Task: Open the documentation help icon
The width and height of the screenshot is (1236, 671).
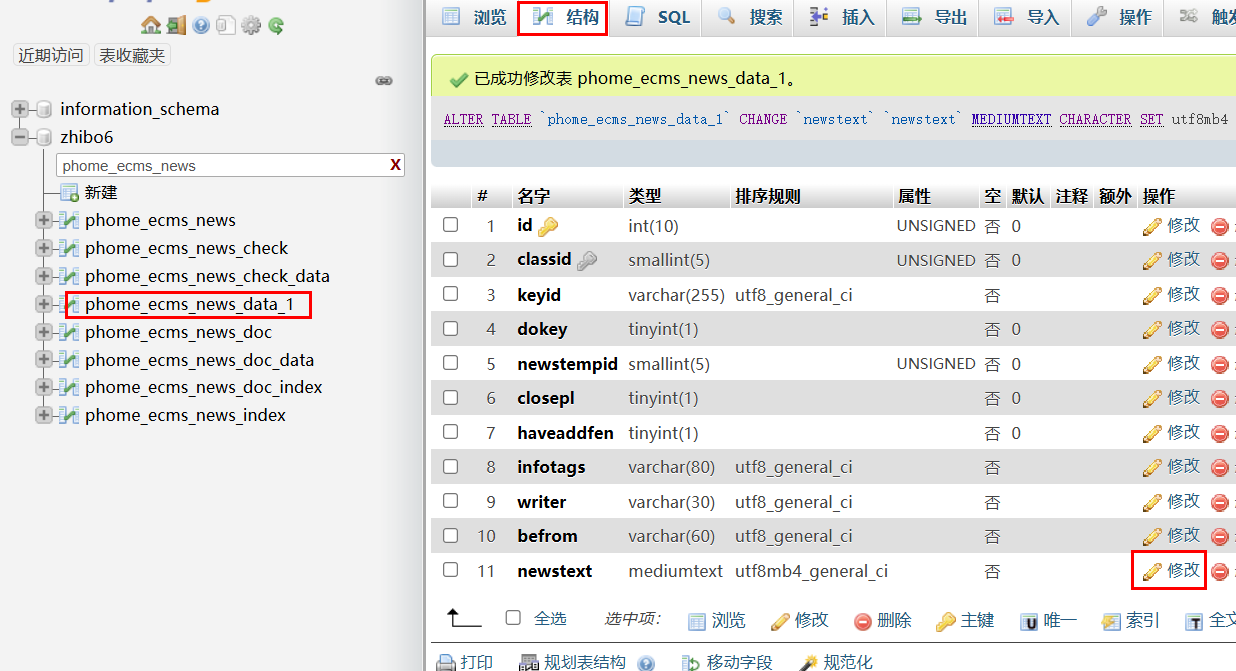Action: click(201, 25)
